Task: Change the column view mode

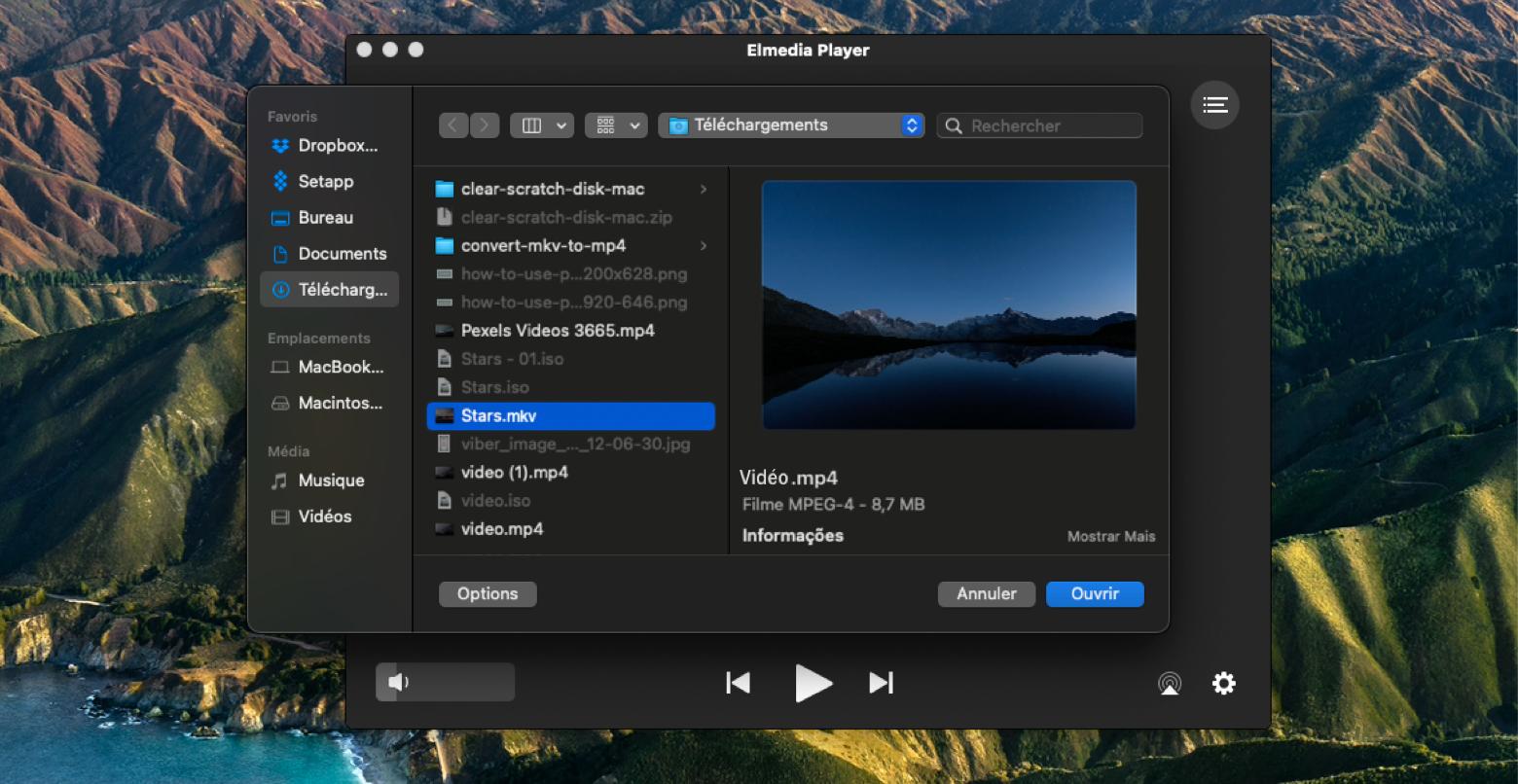Action: (542, 125)
